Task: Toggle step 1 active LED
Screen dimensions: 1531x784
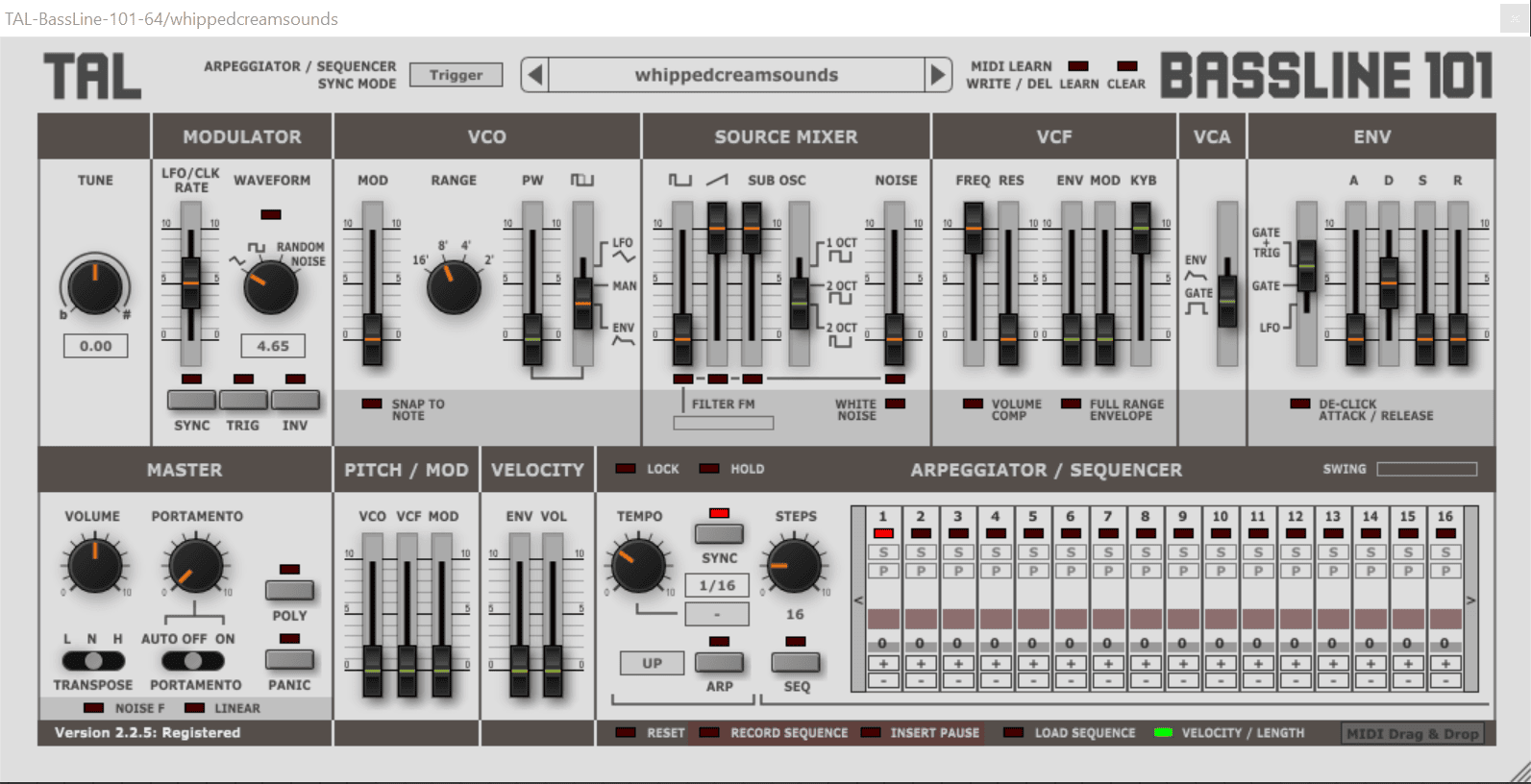Action: click(883, 533)
